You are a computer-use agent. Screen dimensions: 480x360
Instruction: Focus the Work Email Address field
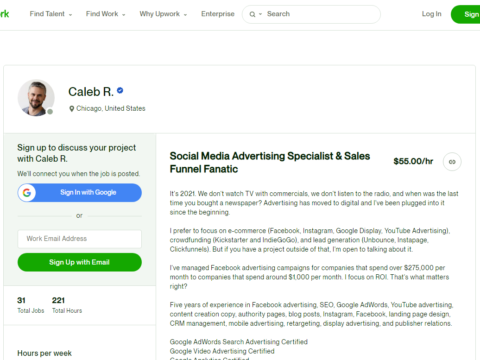point(80,239)
